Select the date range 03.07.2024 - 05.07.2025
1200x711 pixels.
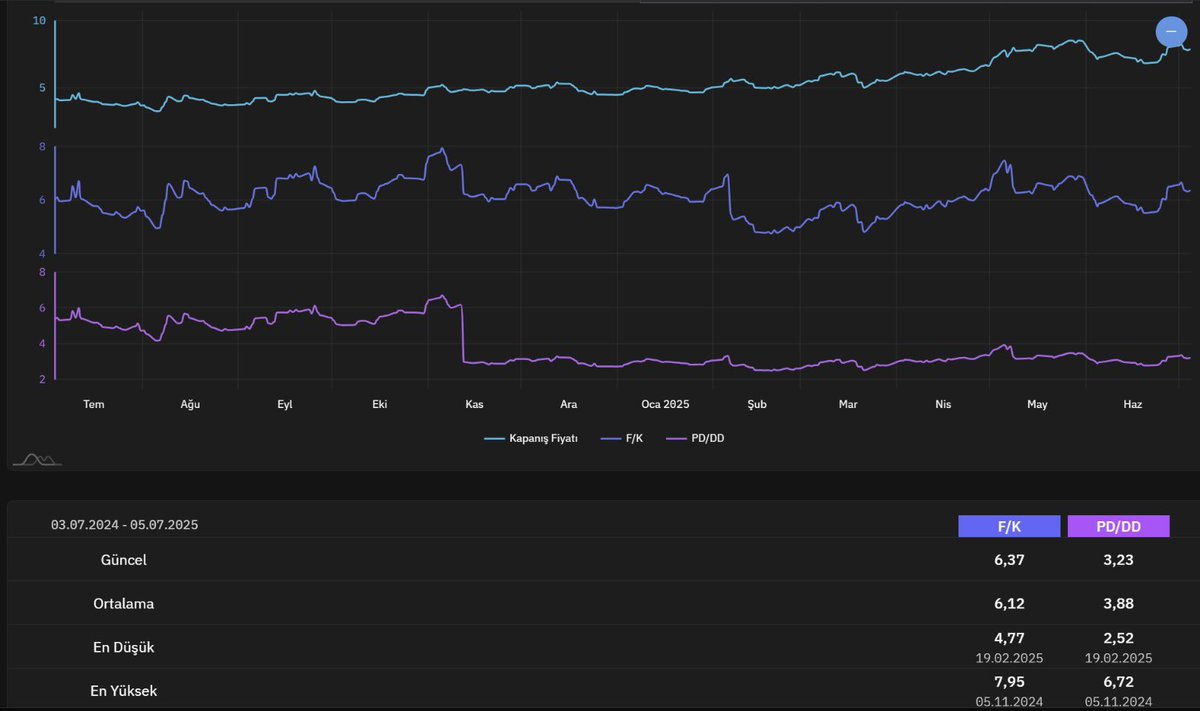coord(125,525)
